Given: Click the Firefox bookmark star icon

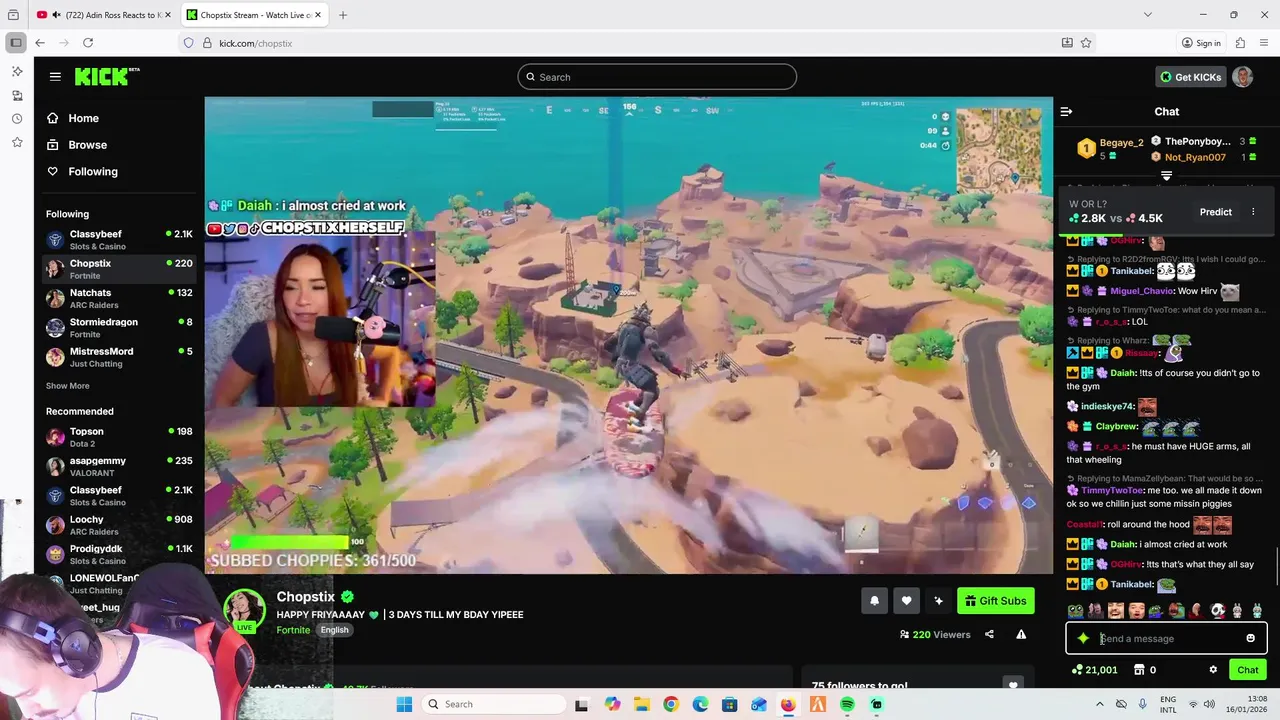Looking at the screenshot, I should point(1086,43).
